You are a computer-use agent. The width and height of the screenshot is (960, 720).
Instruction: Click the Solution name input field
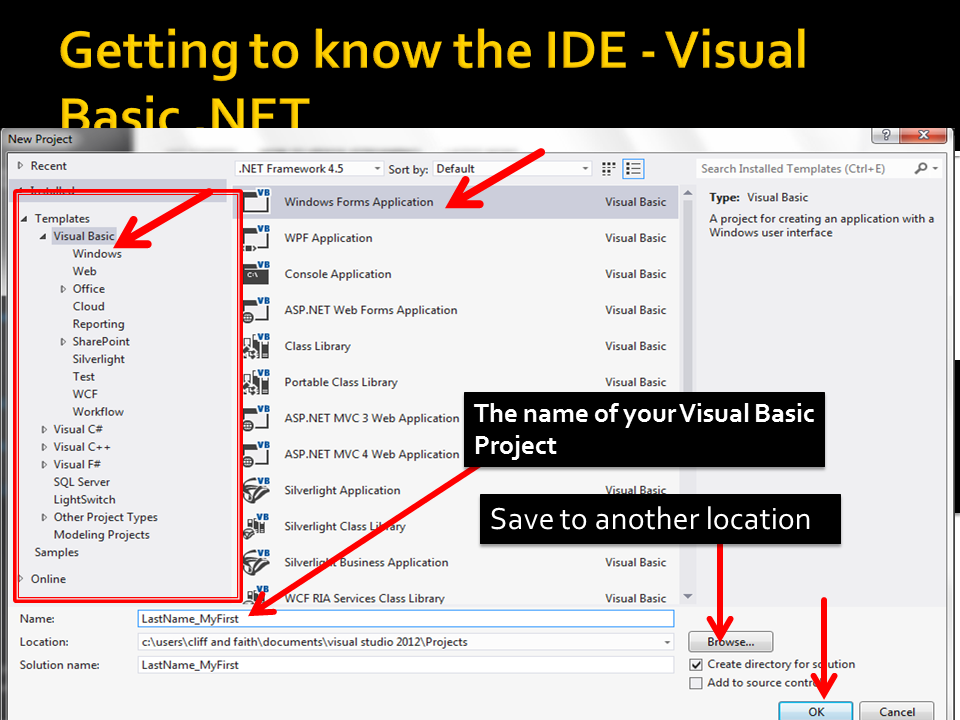tap(406, 665)
